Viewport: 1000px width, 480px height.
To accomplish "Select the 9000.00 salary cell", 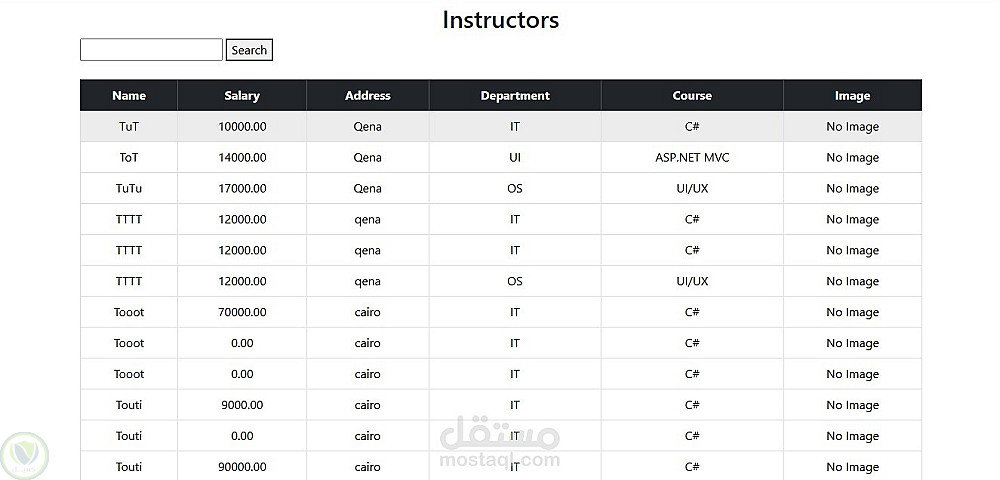I will tap(242, 405).
